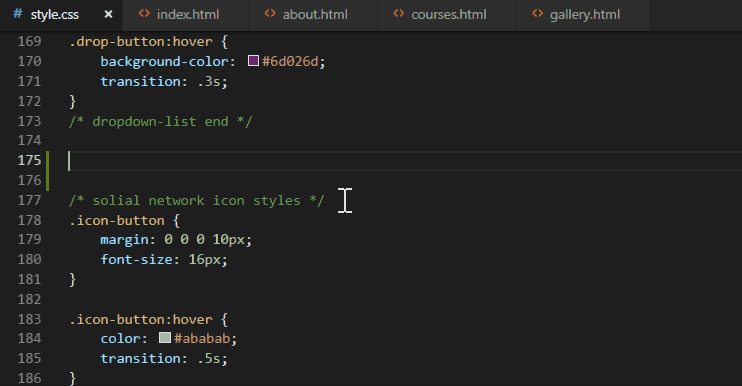The height and width of the screenshot is (386, 742).
Task: Click line number 183 in the gutter
Action: 29,319
